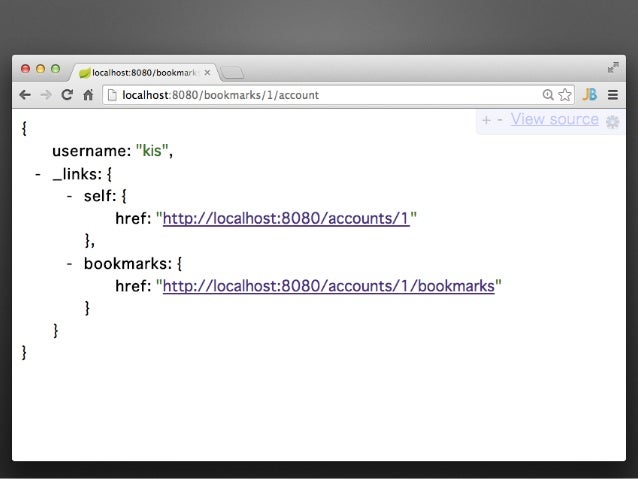Click the username key text

coord(89,151)
